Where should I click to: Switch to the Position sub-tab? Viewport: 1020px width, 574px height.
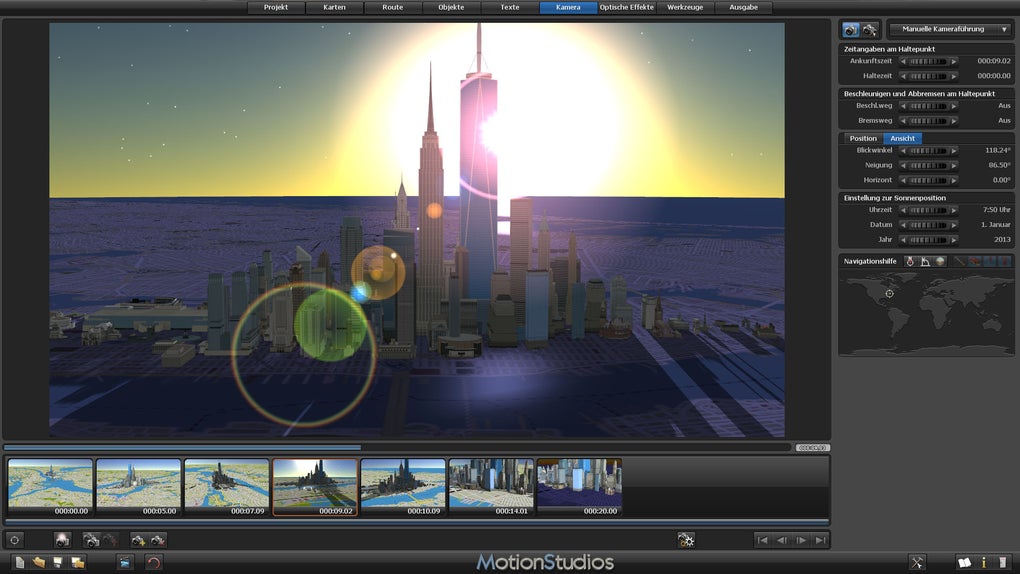tap(863, 139)
